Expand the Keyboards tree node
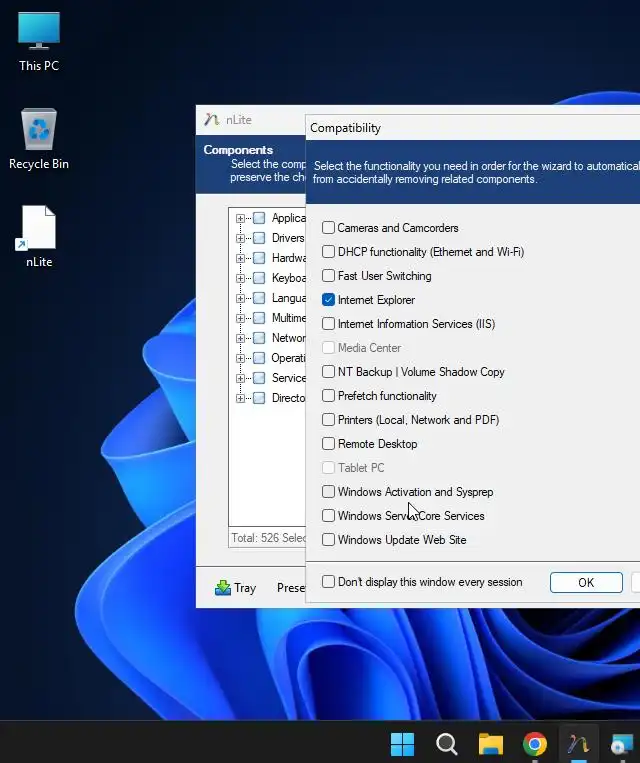This screenshot has width=640, height=763. (x=240, y=278)
